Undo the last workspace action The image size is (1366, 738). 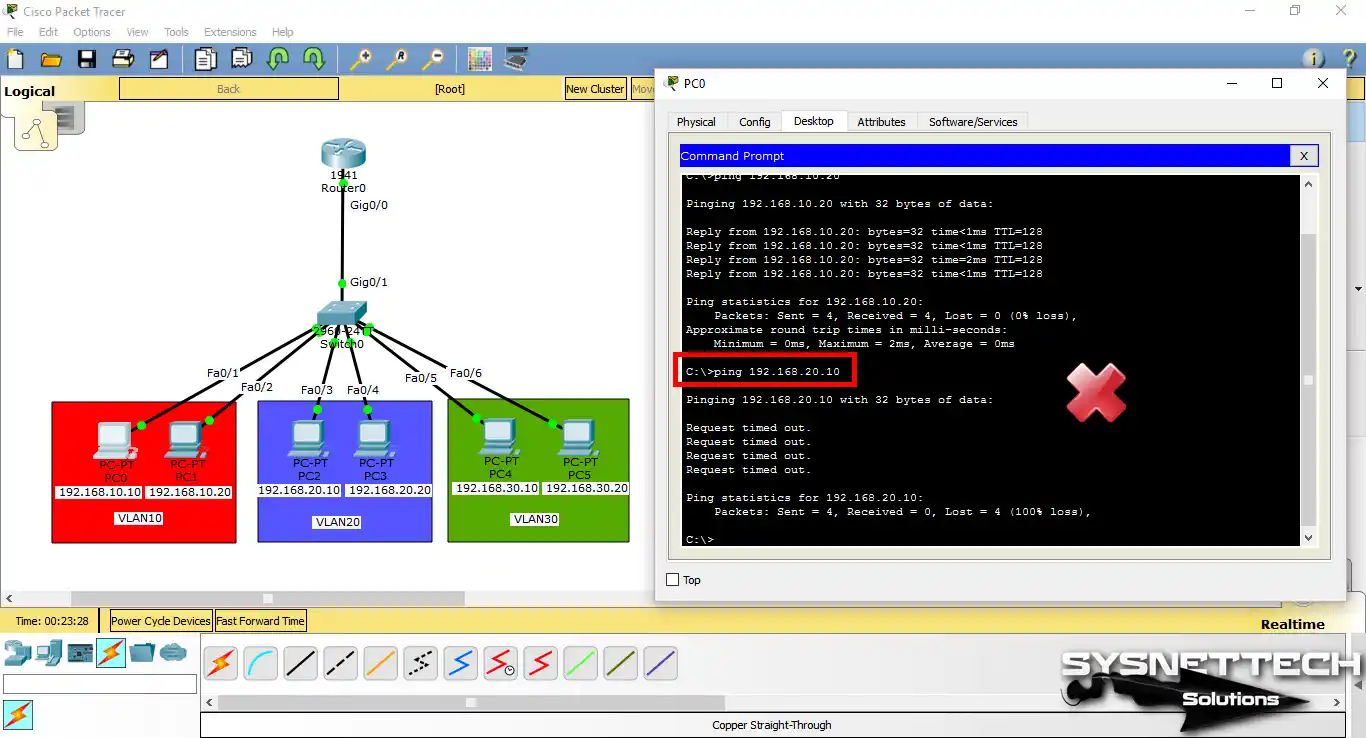276,59
